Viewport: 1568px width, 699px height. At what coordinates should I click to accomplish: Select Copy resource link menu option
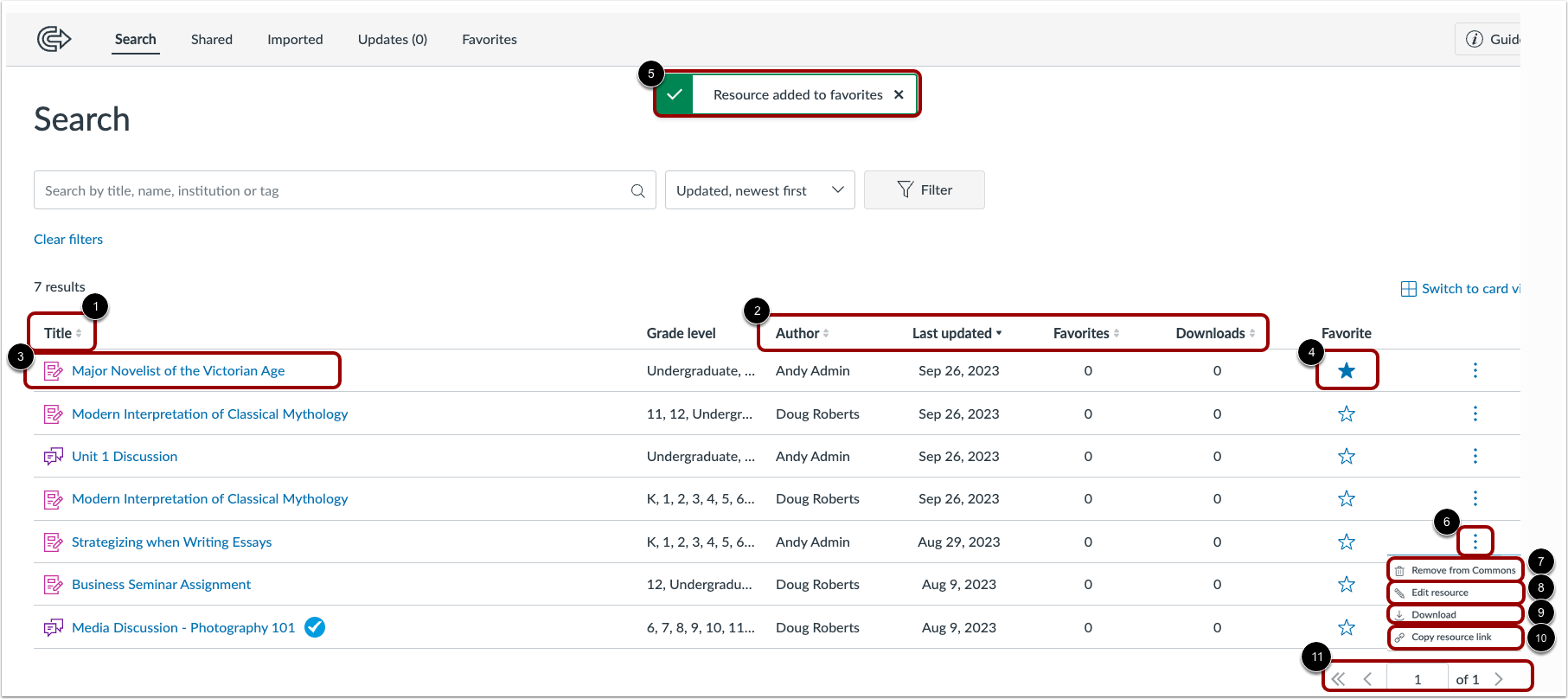pyautogui.click(x=1455, y=637)
